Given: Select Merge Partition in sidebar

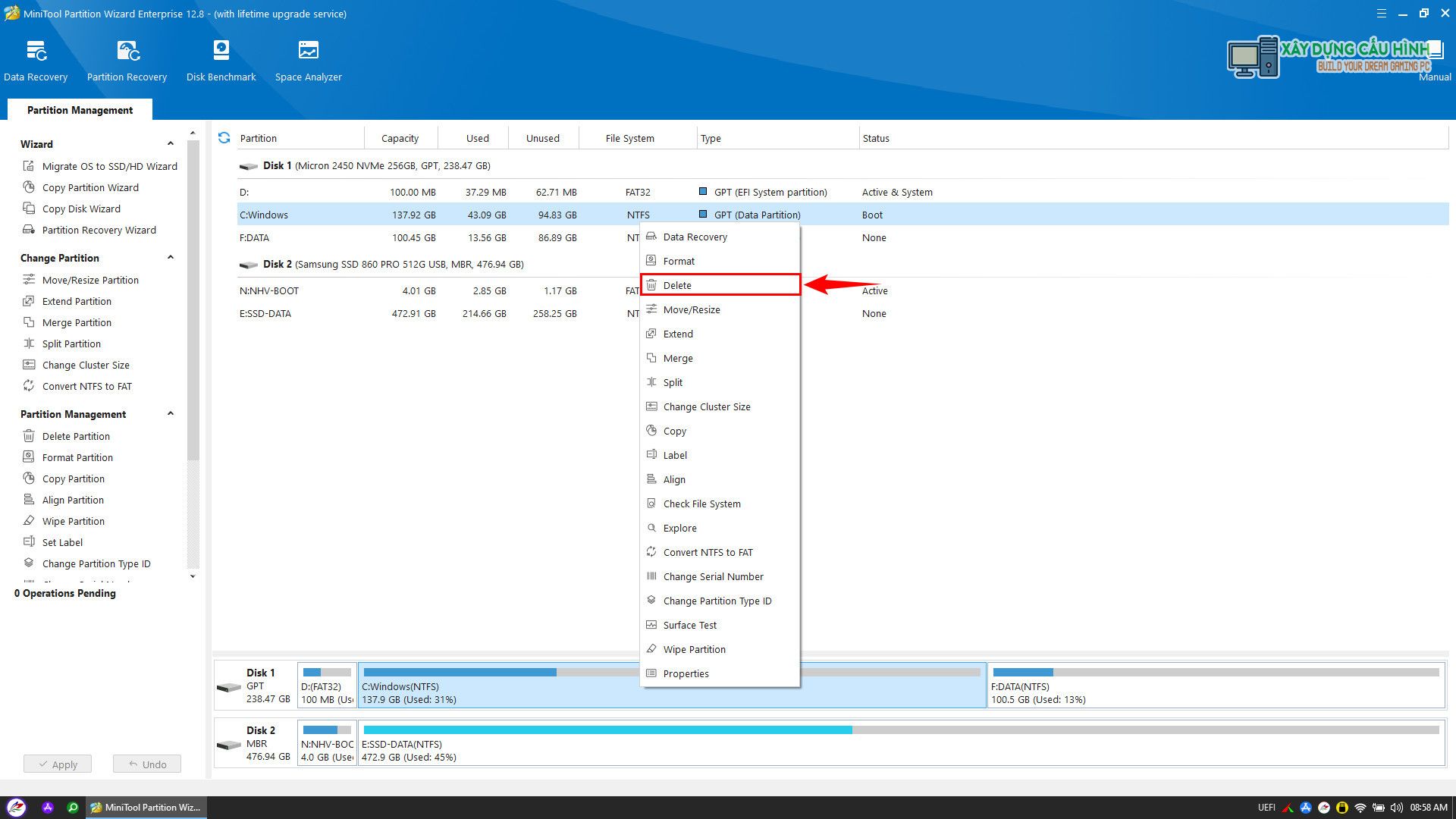Looking at the screenshot, I should (x=67, y=322).
